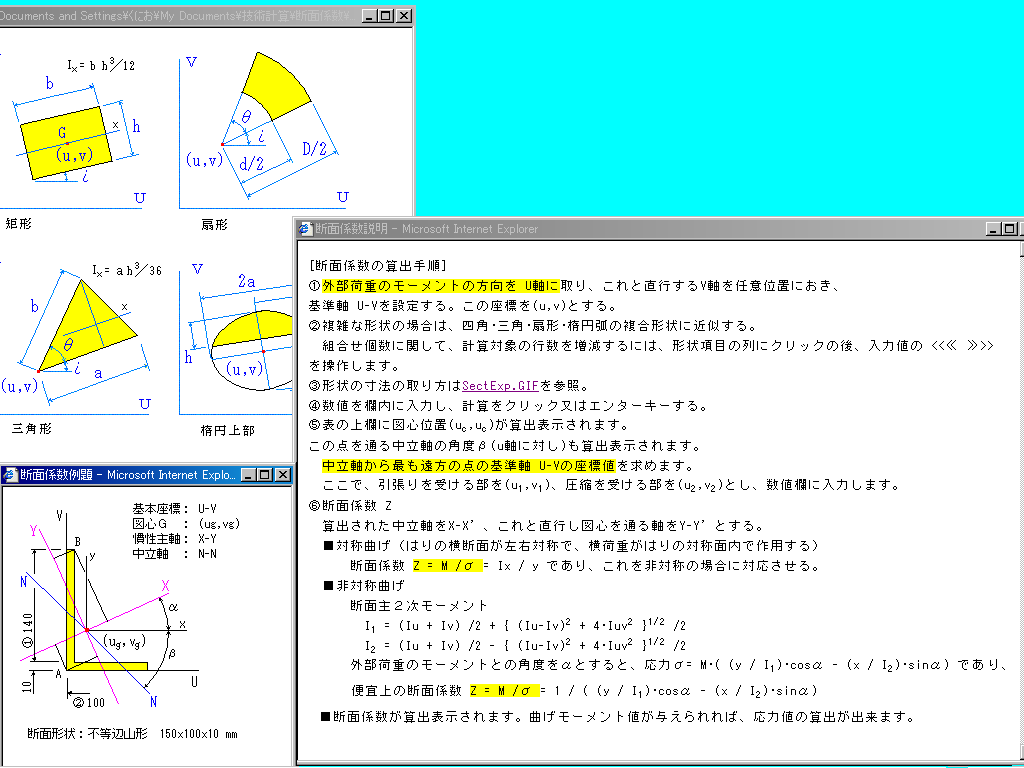Maximize the 断面係数説明 window
This screenshot has height=768, width=1024.
click(1008, 229)
